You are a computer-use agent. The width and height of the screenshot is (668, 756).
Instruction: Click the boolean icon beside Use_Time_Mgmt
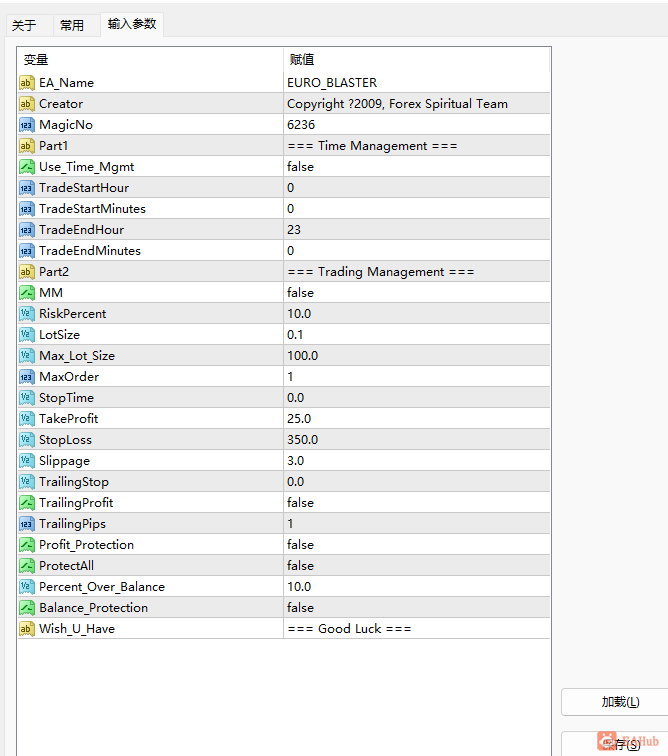[27, 167]
